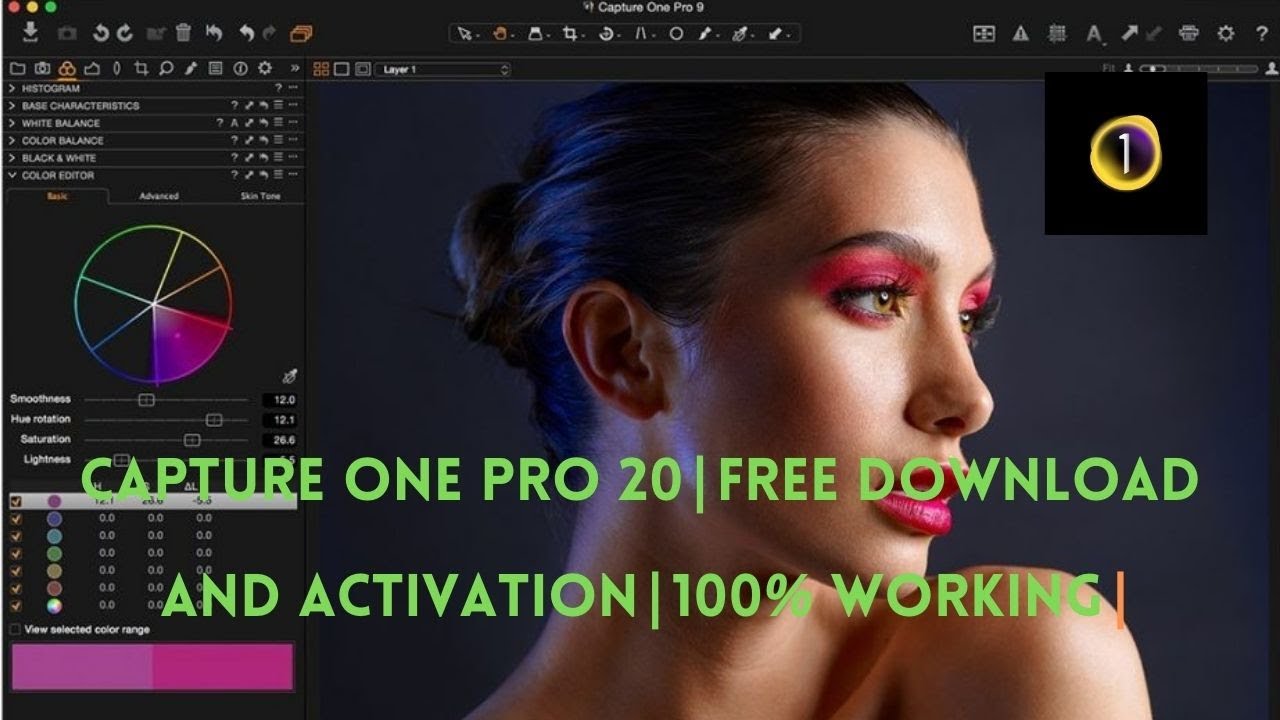Switch to the Skin Tone tab
The image size is (1280, 720).
[x=260, y=196]
